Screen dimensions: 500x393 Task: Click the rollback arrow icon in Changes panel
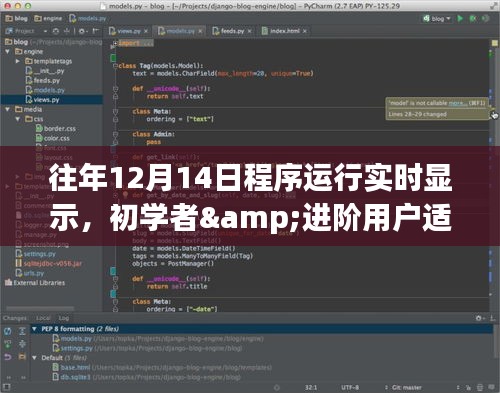(7, 357)
